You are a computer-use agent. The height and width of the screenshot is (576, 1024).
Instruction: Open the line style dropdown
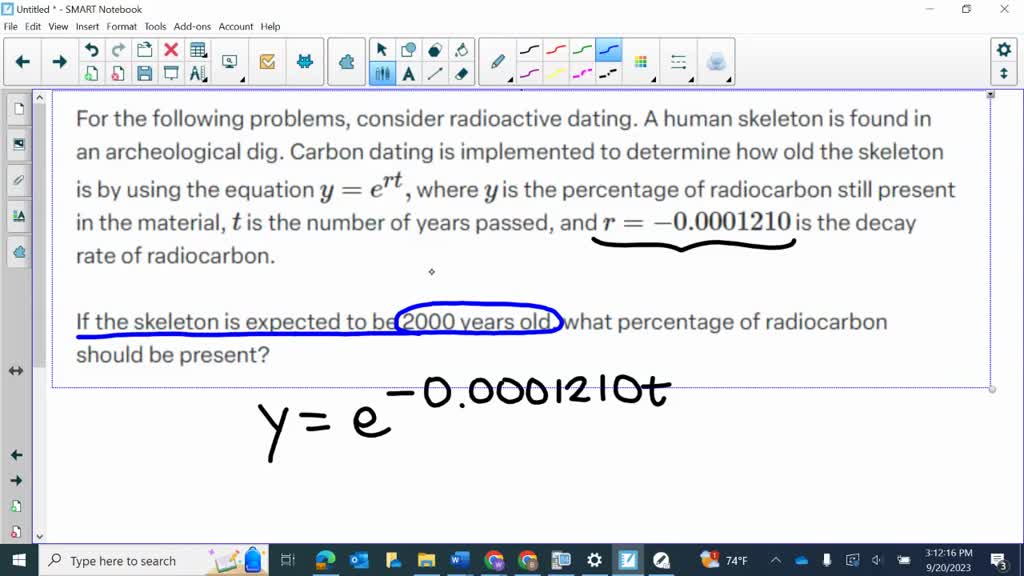678,60
